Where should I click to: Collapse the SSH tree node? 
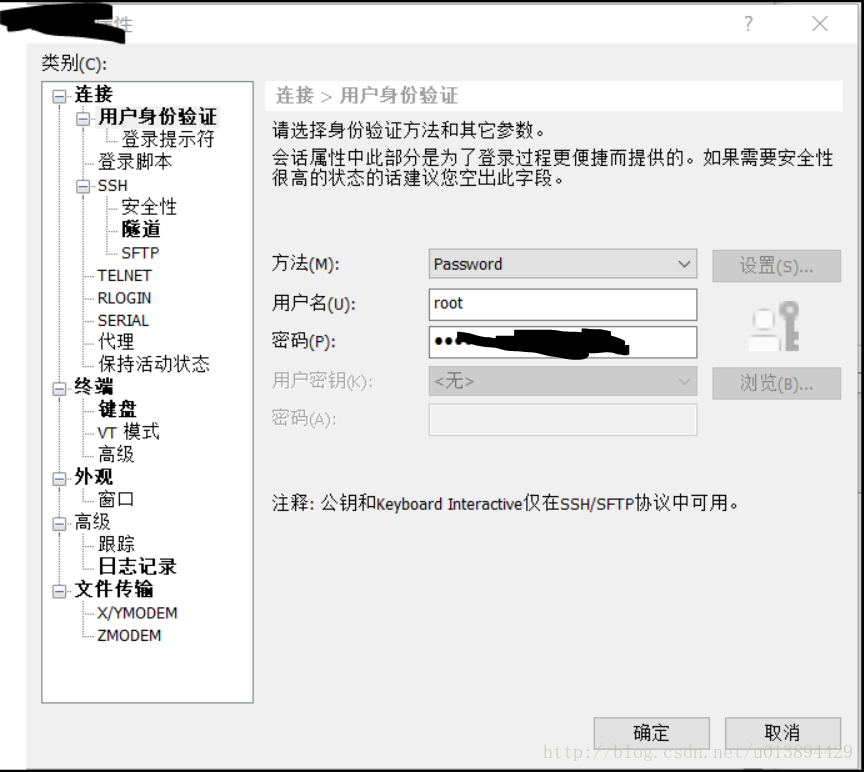click(83, 186)
